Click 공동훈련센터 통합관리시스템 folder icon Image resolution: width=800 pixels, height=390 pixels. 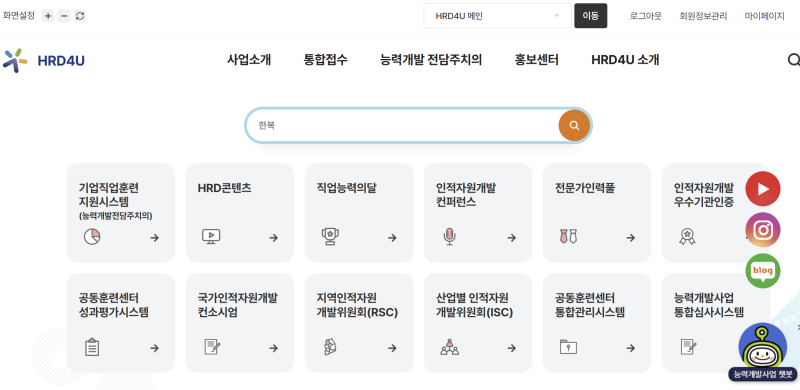coord(568,347)
